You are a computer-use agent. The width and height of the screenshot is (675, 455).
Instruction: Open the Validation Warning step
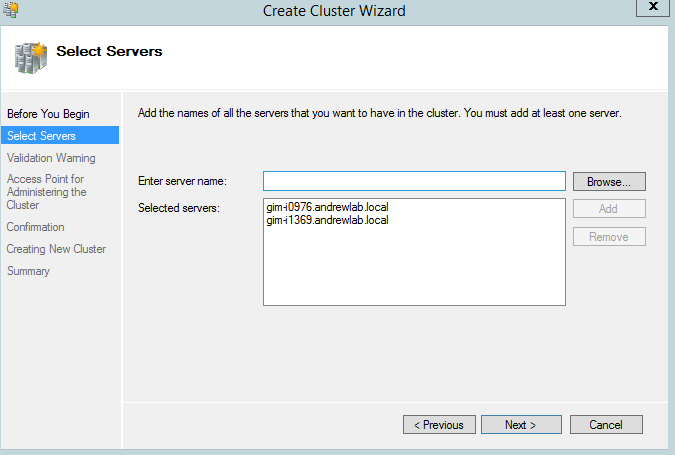[51, 158]
